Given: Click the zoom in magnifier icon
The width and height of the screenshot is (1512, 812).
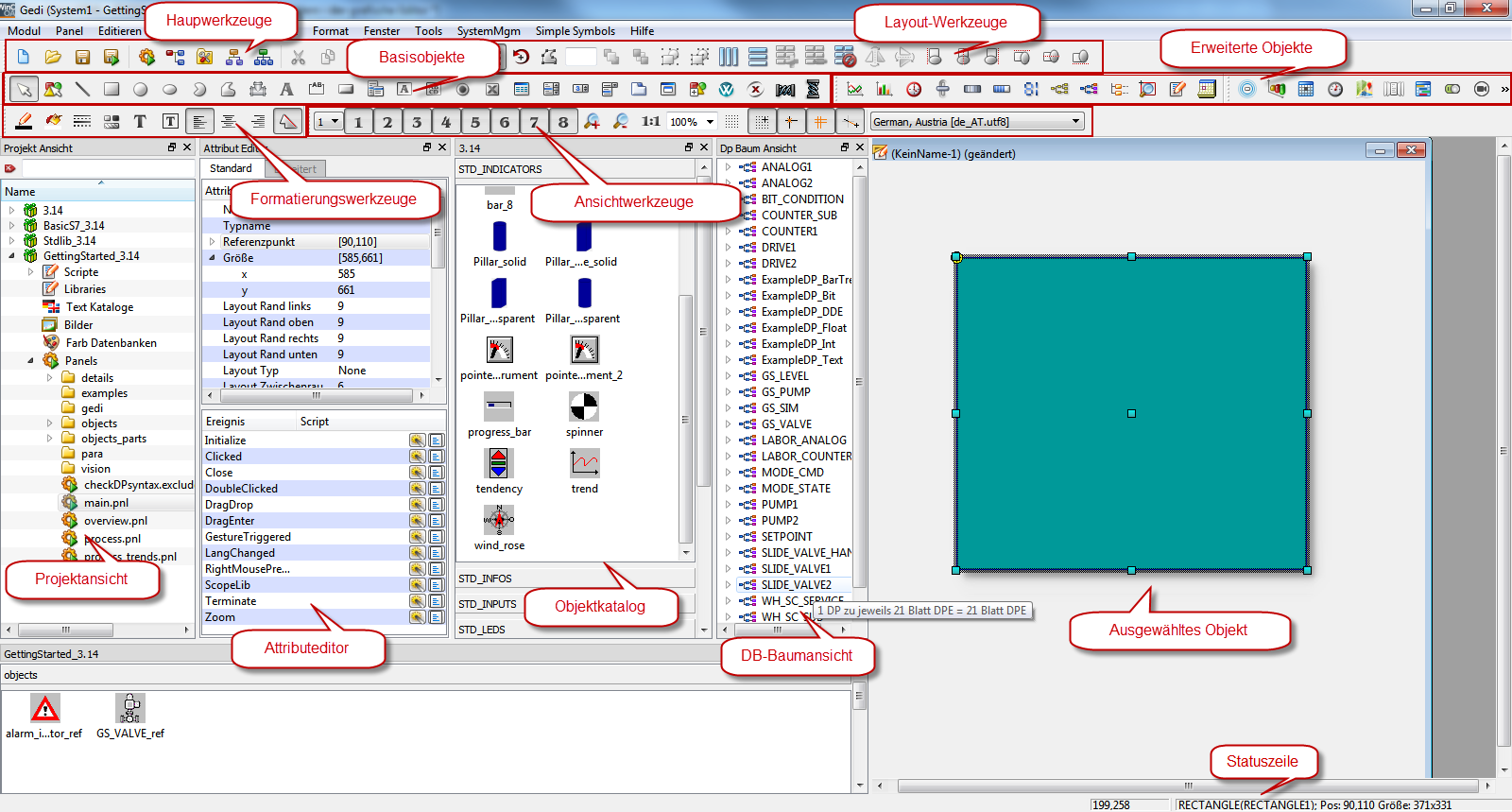Looking at the screenshot, I should 592,121.
